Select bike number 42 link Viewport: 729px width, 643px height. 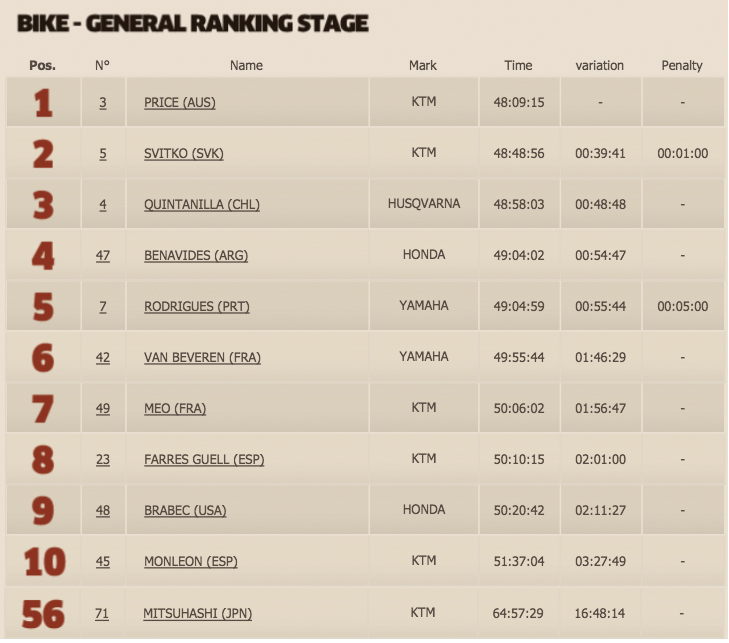[103, 358]
